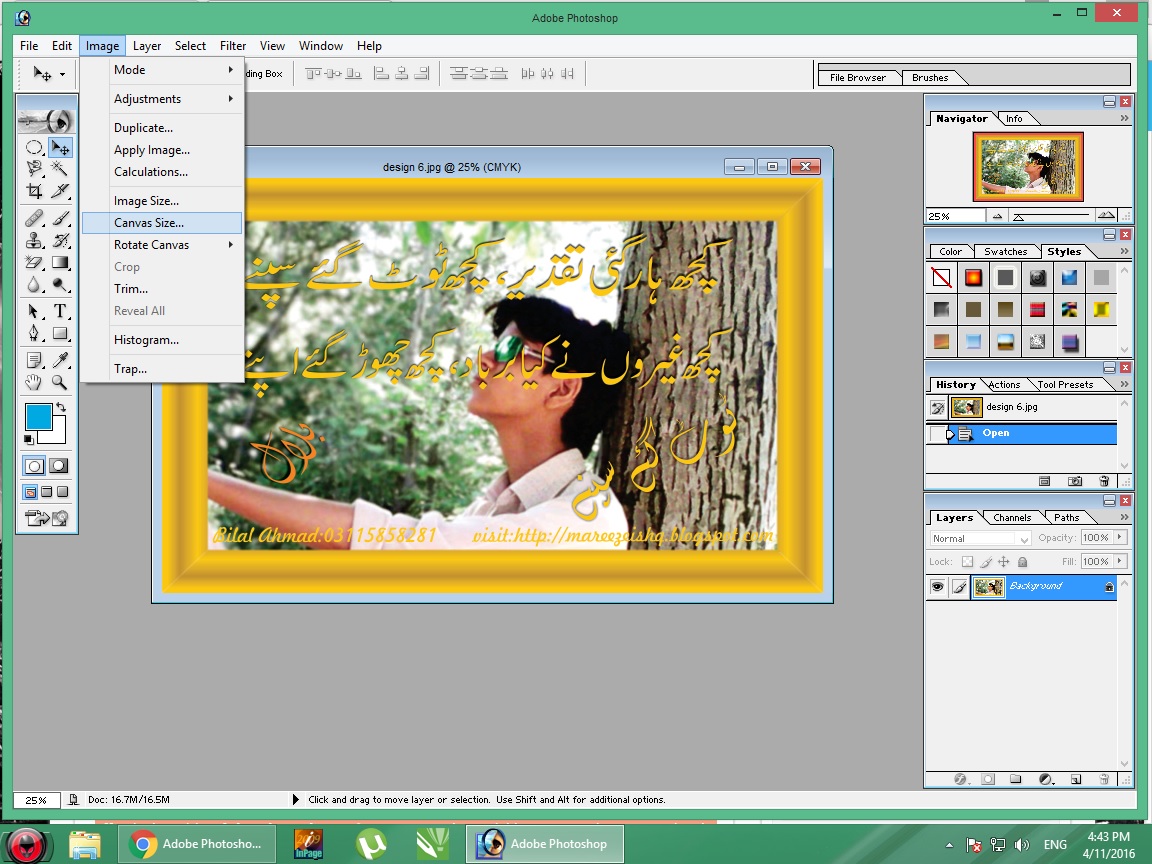Screen dimensions: 1152x864
Task: Apply the red glowing style swatch
Action: point(973,278)
